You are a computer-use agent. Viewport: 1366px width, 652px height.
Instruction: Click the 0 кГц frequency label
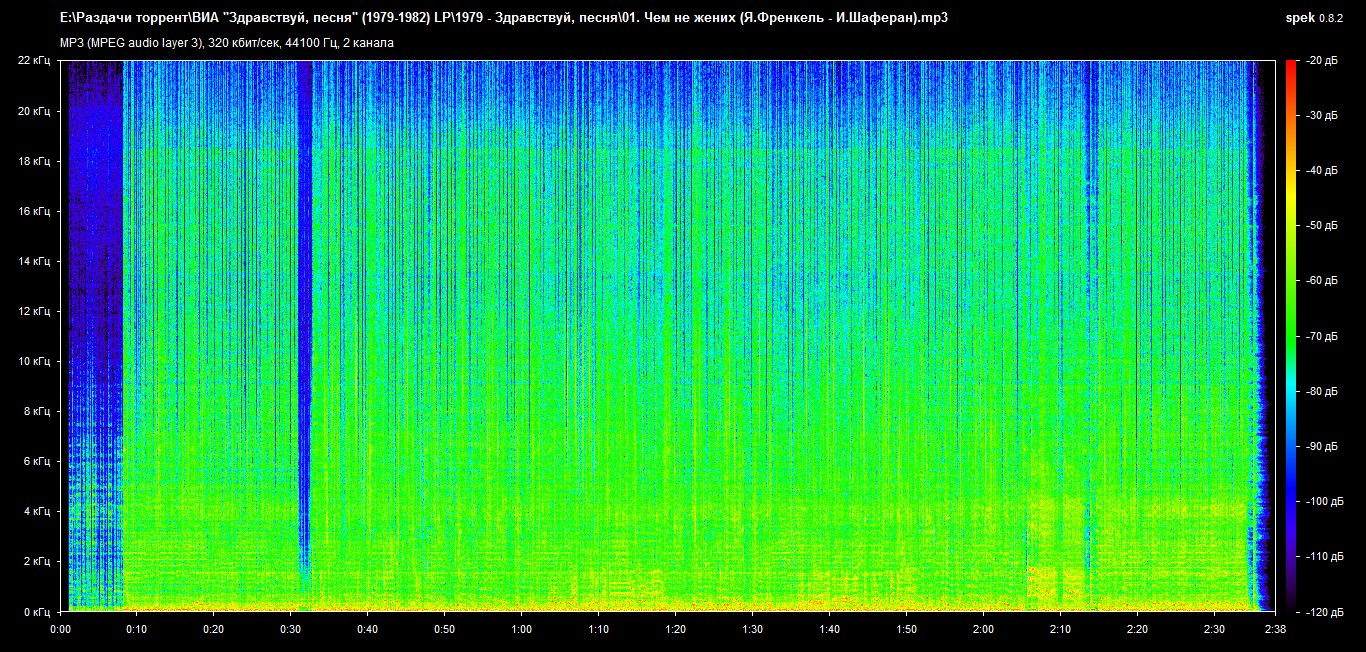coord(37,611)
